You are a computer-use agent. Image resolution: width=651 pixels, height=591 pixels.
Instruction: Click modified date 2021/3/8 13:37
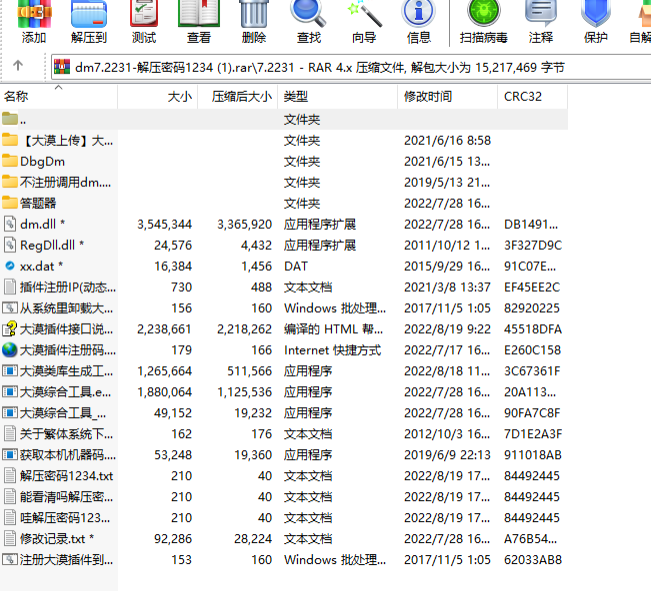coord(447,287)
